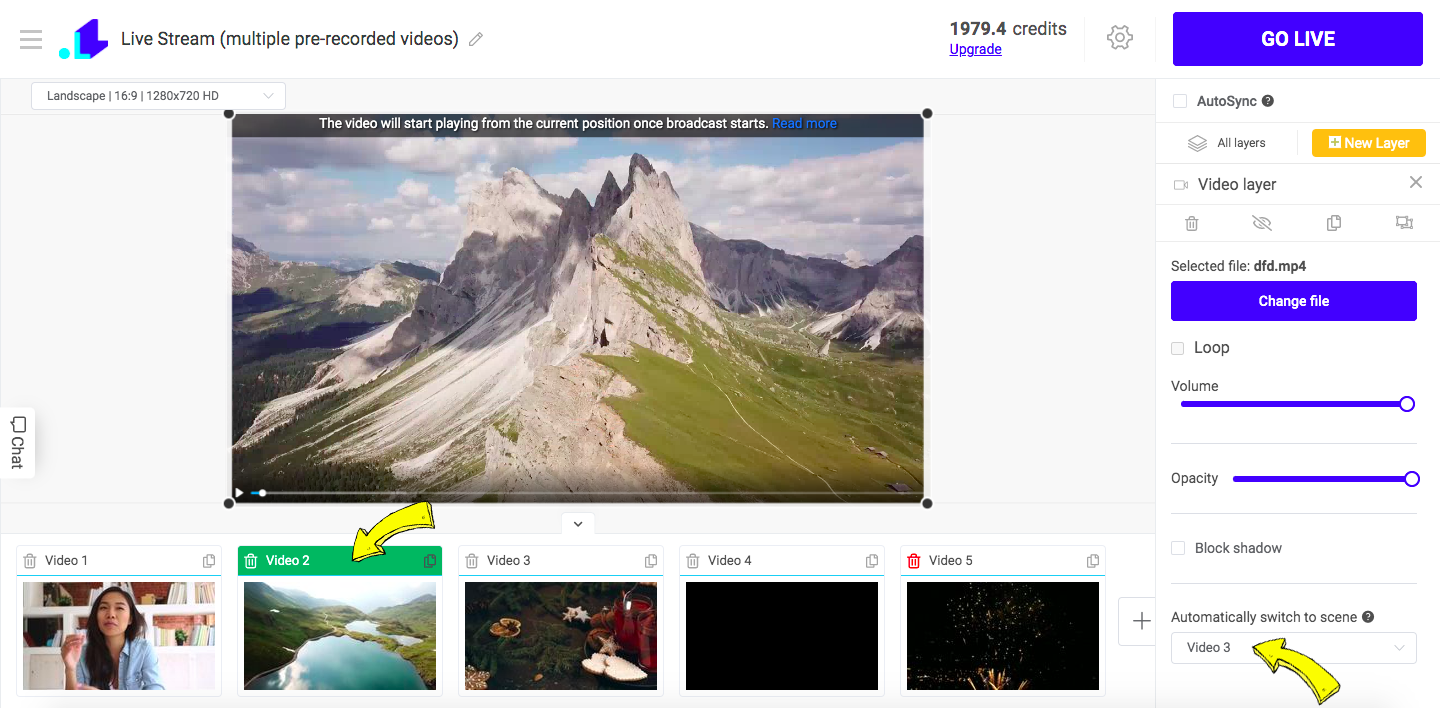
Task: Delete Video 2 scene trash icon
Action: pyautogui.click(x=251, y=561)
